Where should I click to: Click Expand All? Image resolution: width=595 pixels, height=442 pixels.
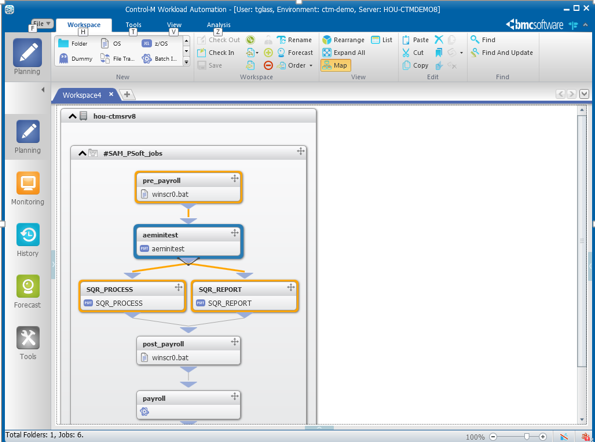point(343,53)
